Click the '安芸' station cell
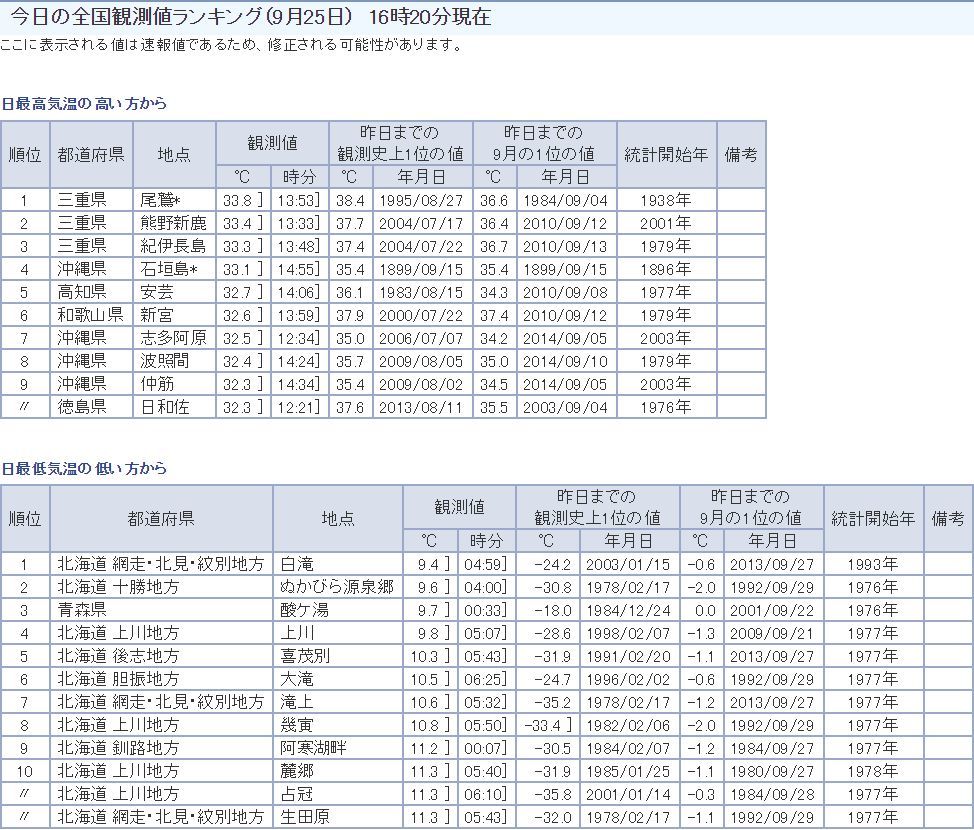The height and width of the screenshot is (830, 974). click(174, 292)
